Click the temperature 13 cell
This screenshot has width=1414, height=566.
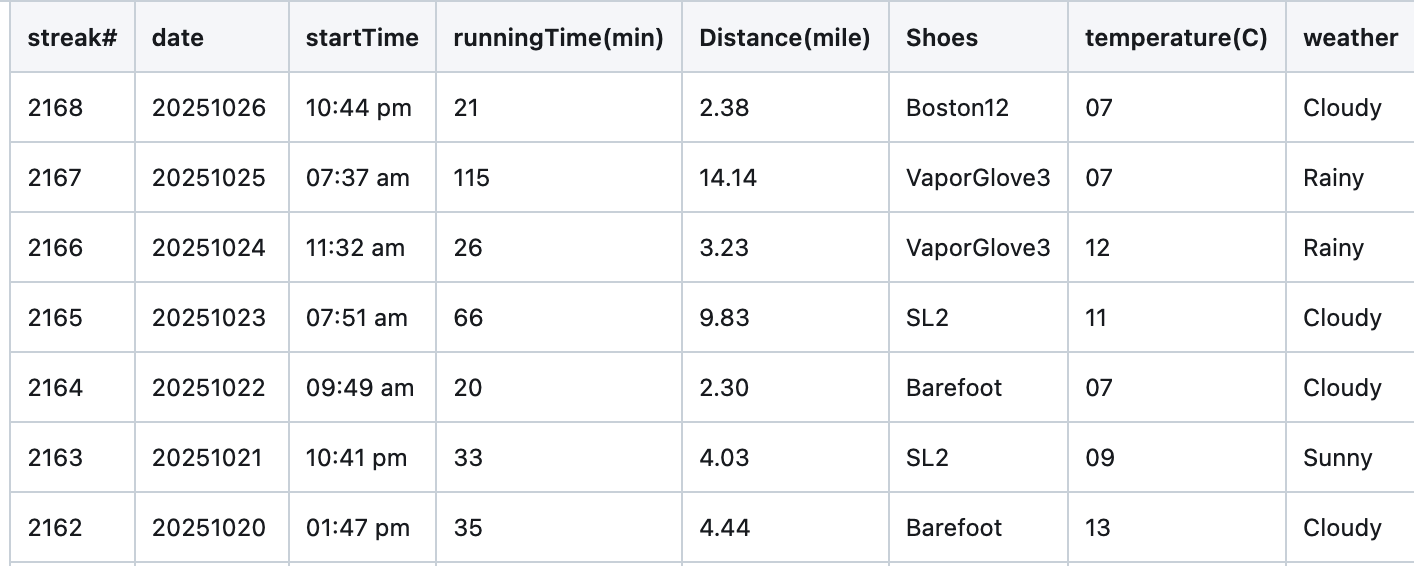tap(1098, 528)
